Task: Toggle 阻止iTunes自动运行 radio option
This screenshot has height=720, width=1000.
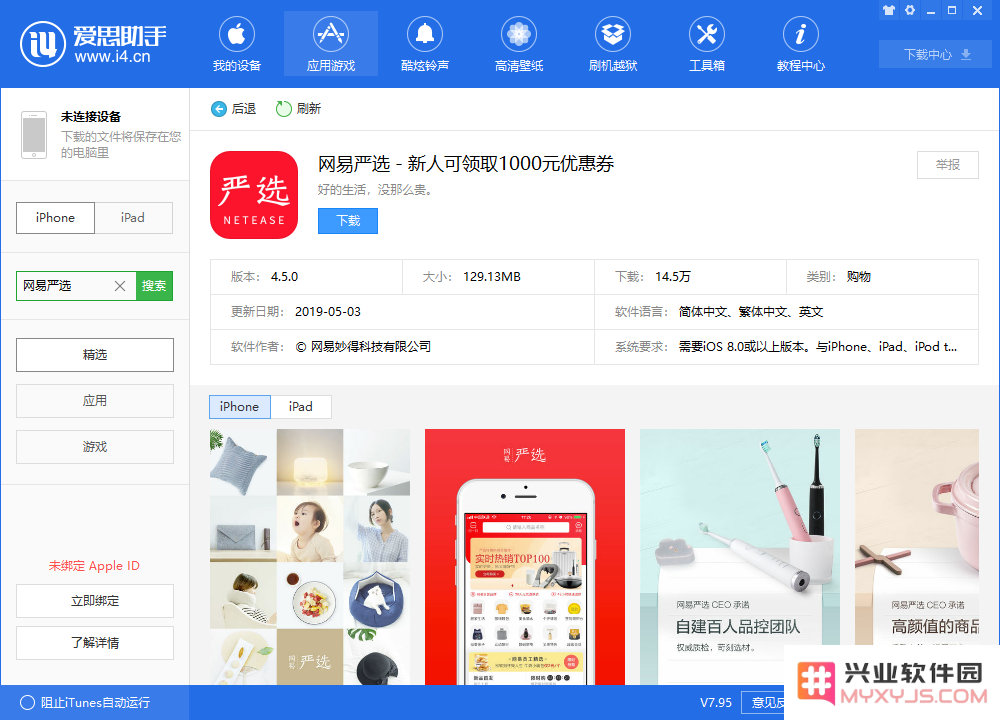Action: pyautogui.click(x=27, y=703)
